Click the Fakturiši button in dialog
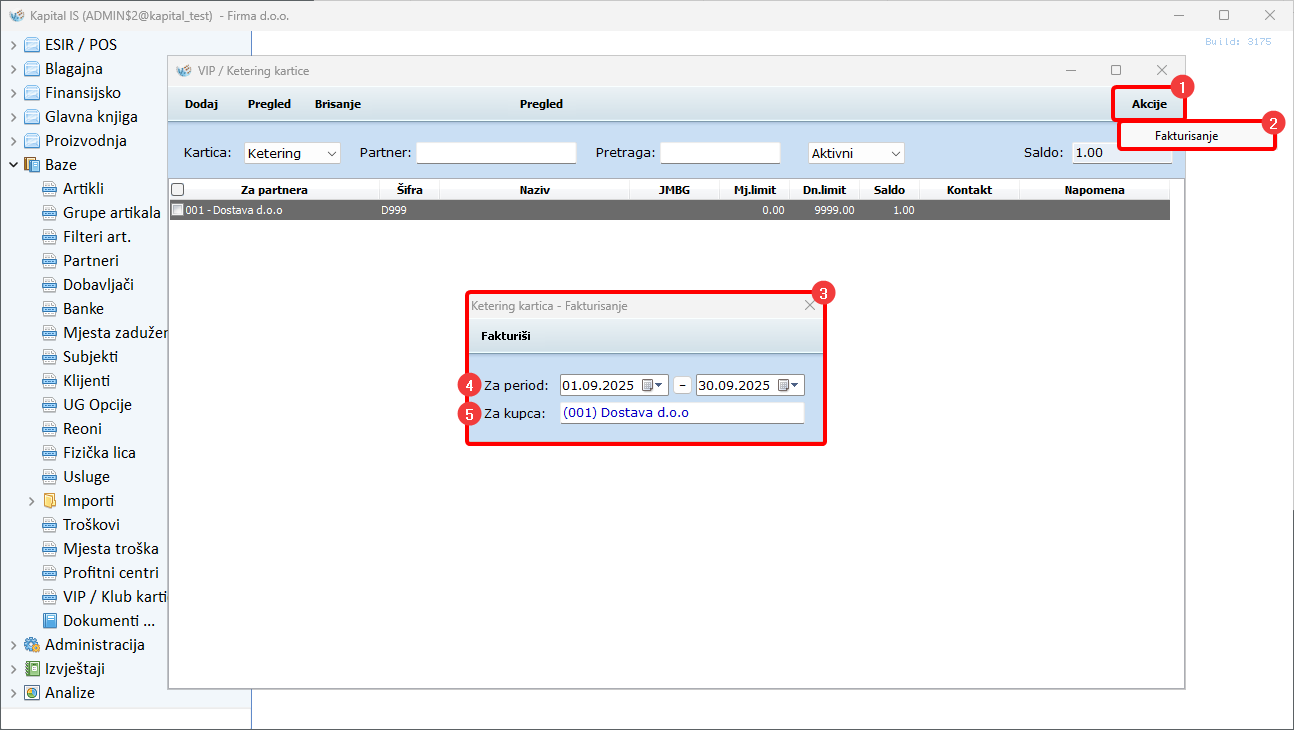 pos(505,337)
